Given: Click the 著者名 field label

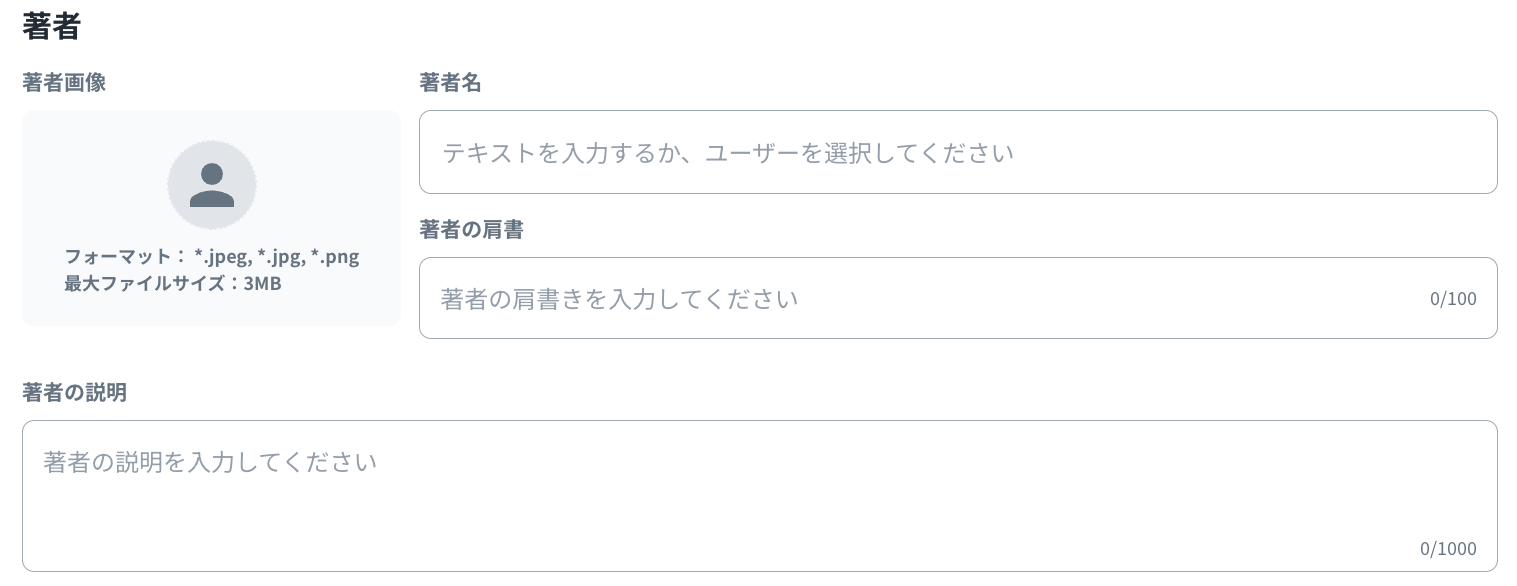Looking at the screenshot, I should tap(450, 83).
